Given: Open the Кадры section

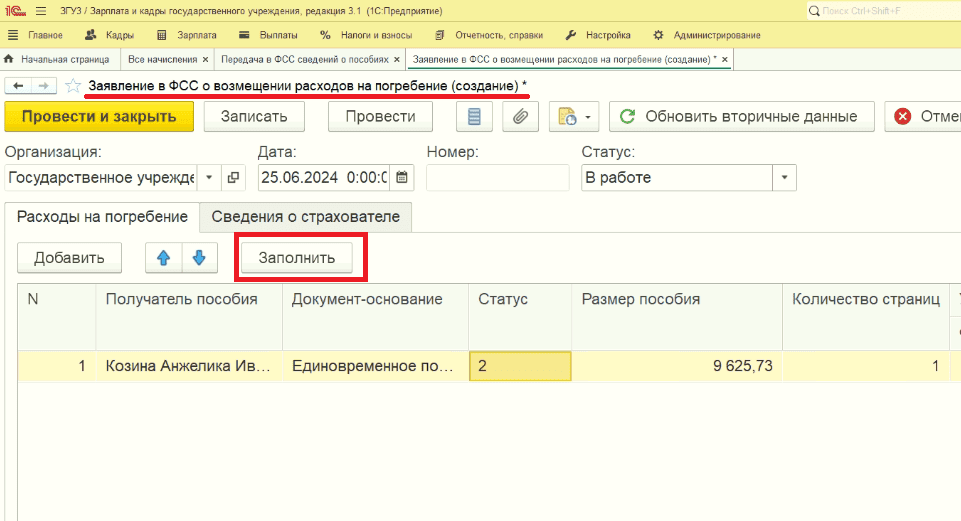Looking at the screenshot, I should tap(110, 35).
